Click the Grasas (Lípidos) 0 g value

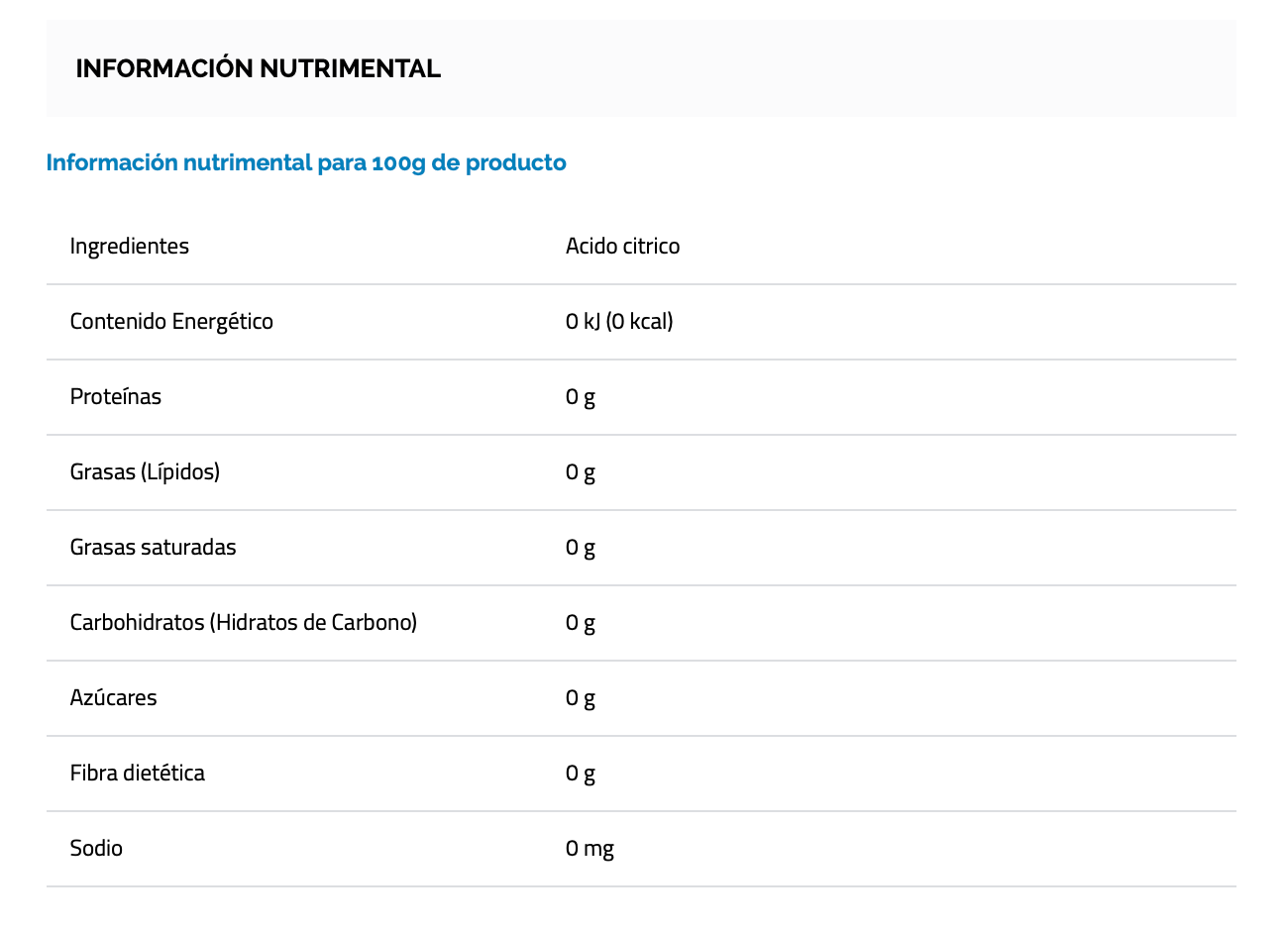(x=581, y=471)
